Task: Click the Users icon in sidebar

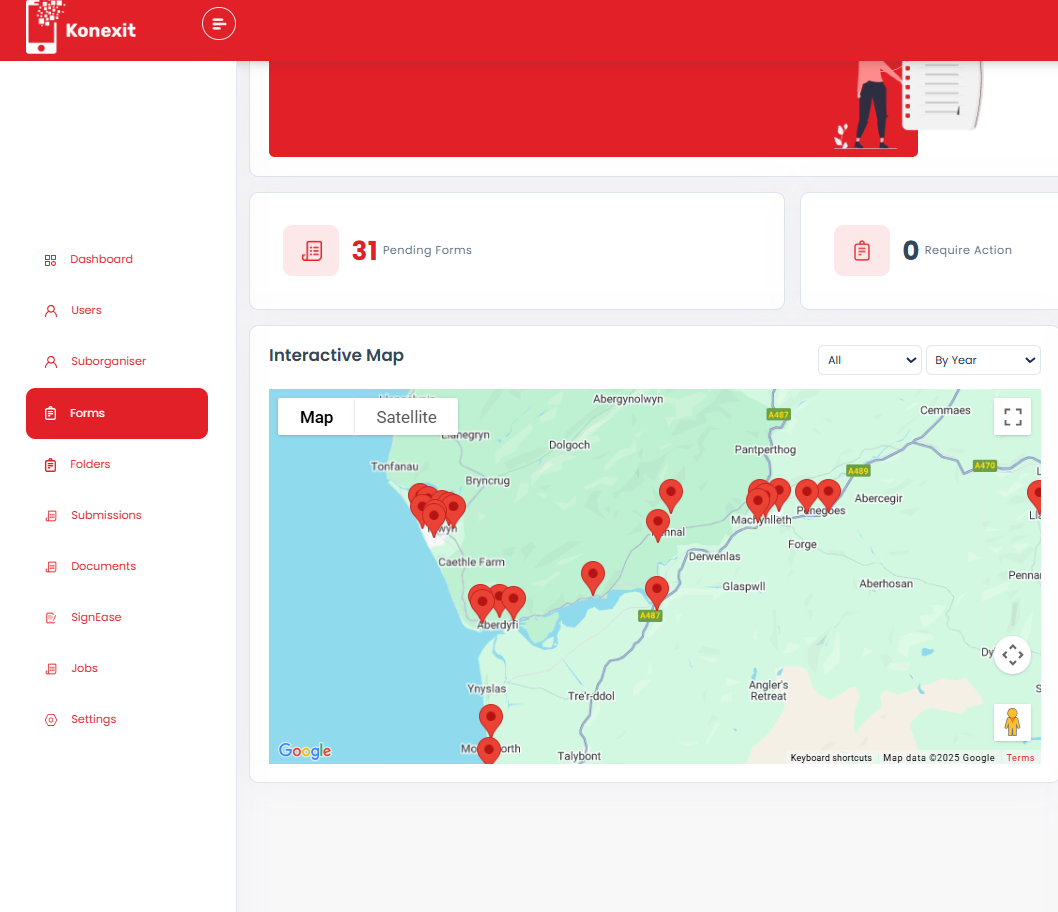Action: pos(51,311)
